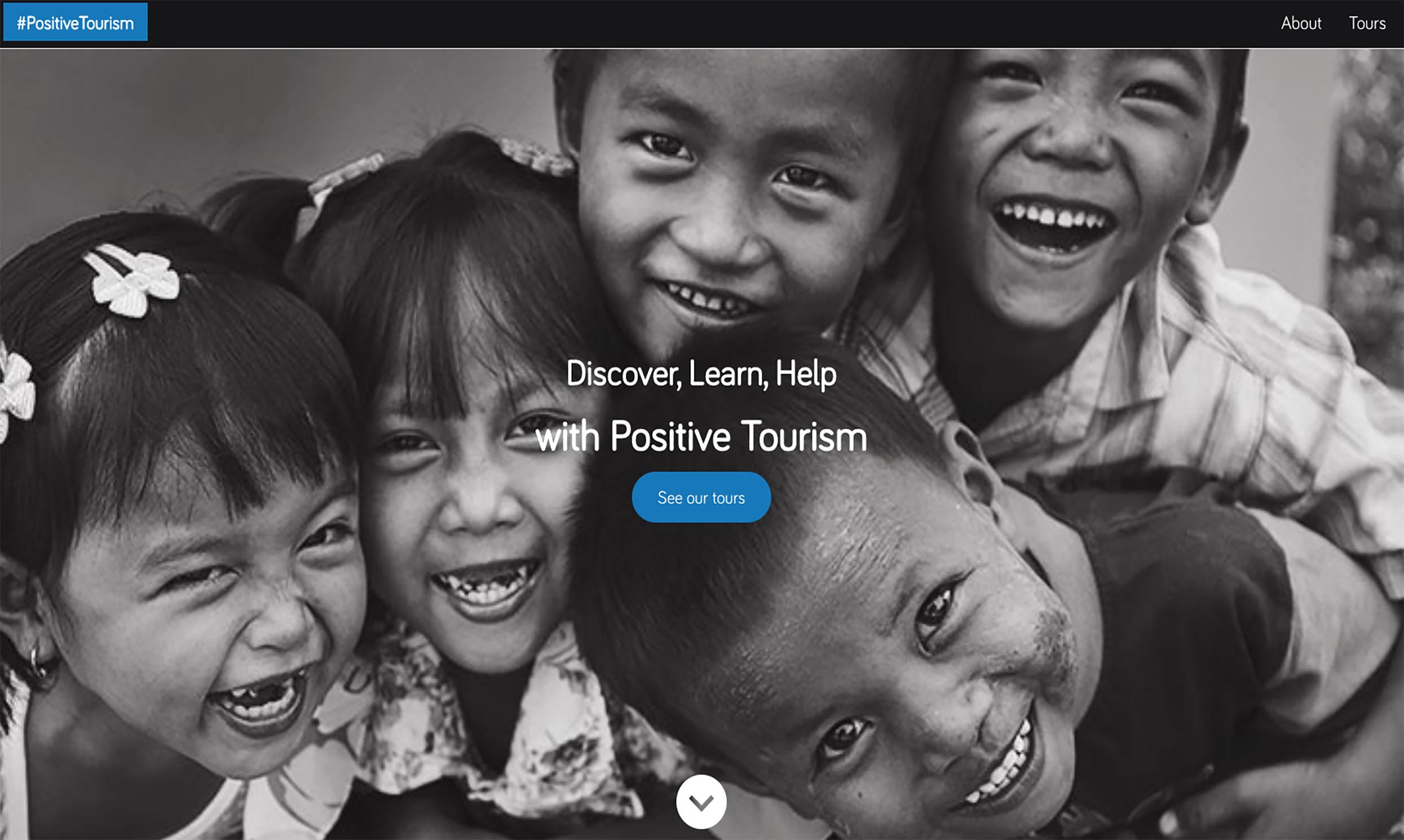Screen dimensions: 1404x840
Task: Click the See our tours button
Action: [x=701, y=497]
